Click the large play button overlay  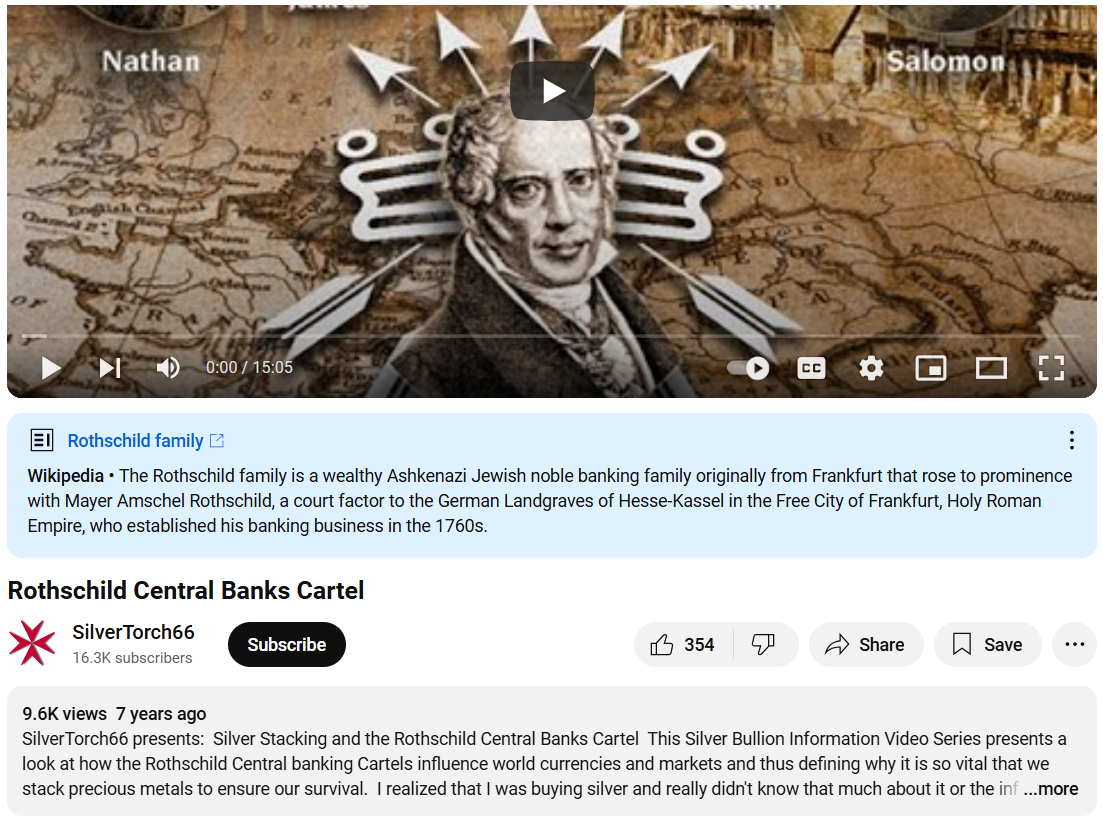552,91
